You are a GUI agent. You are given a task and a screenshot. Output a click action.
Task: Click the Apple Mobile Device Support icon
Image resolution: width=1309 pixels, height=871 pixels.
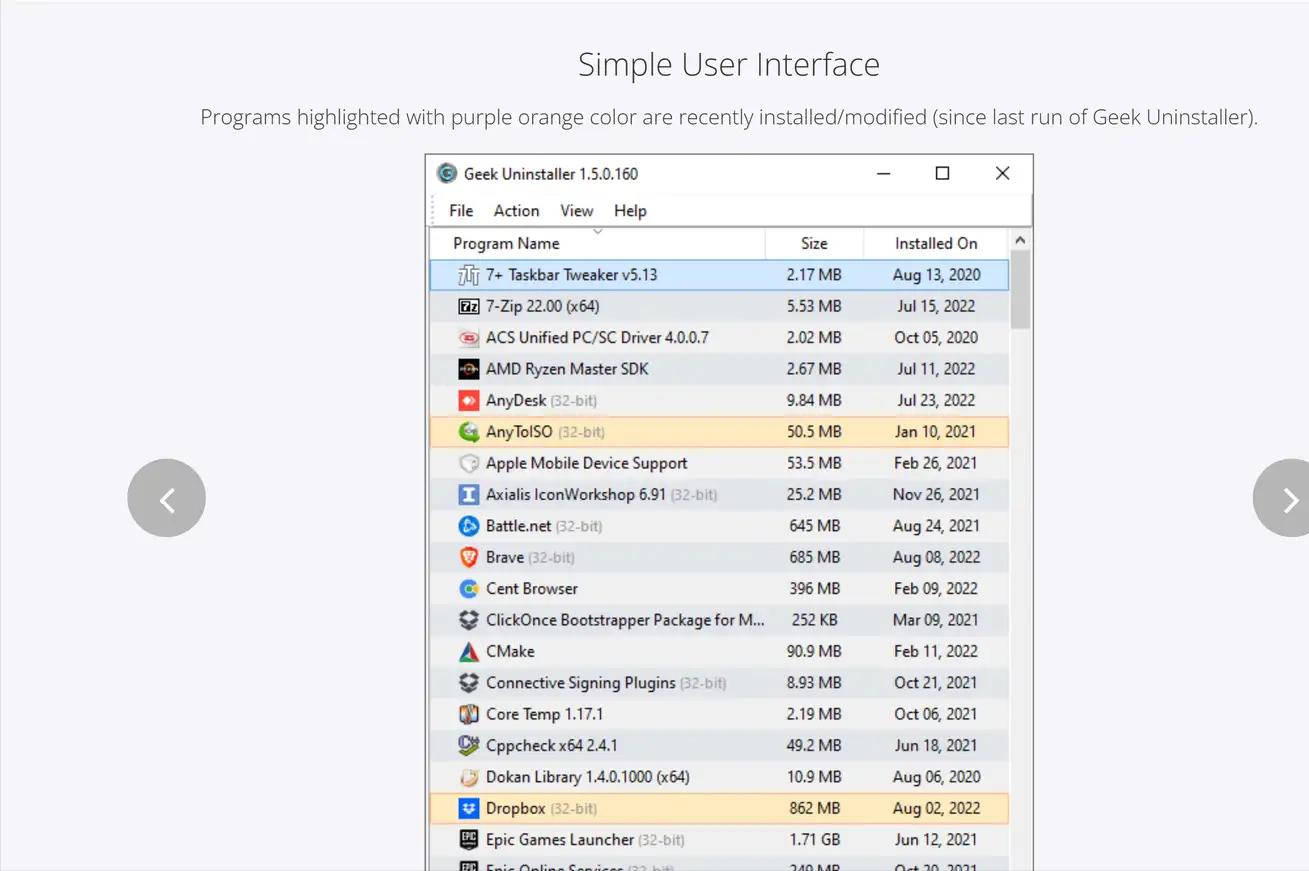[468, 463]
